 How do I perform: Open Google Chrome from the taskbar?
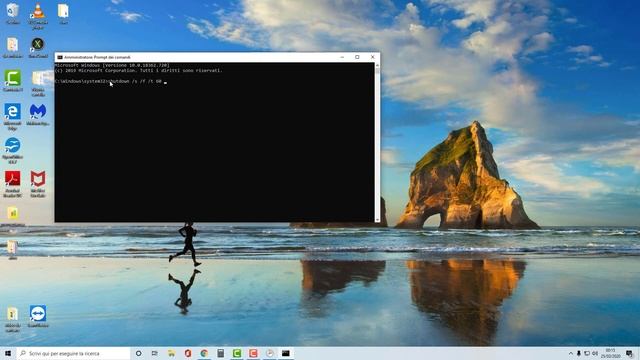204,353
